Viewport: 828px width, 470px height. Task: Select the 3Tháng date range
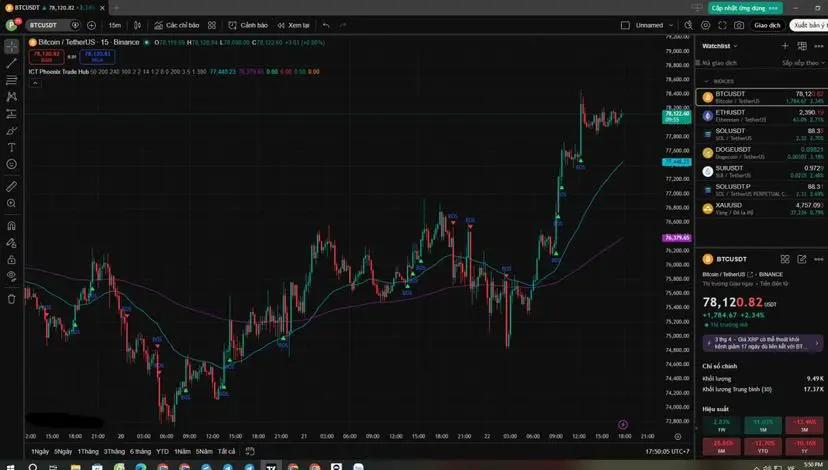tap(114, 452)
